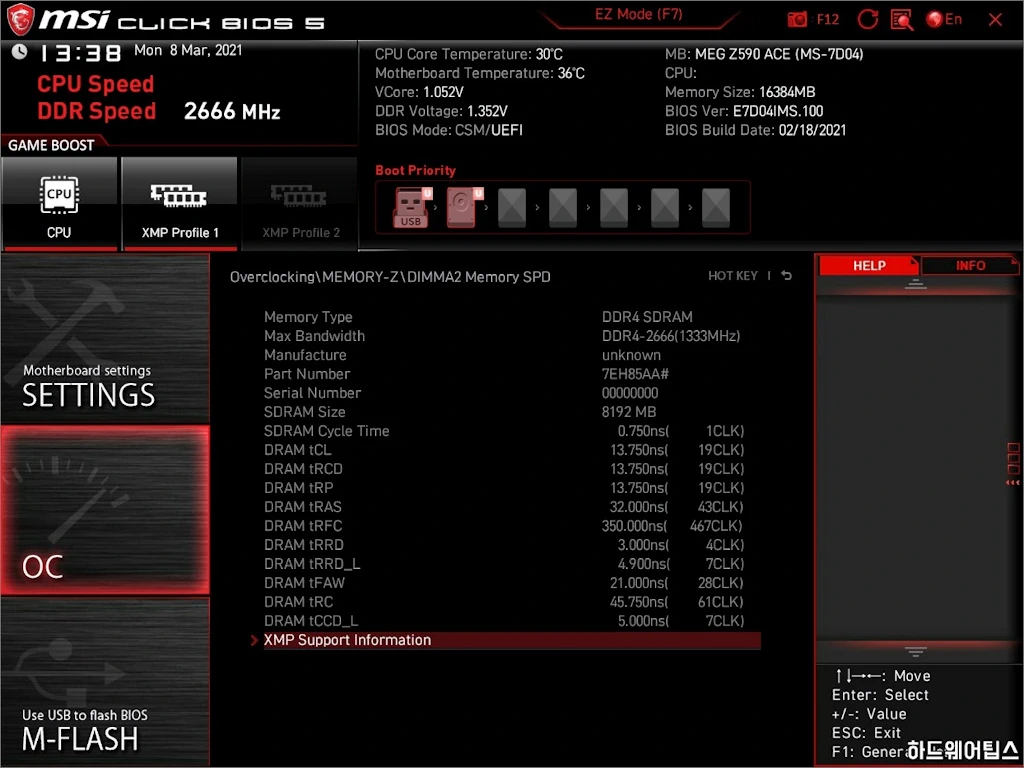Select the USB device in Boot Priority
Viewport: 1024px width, 768px height.
click(411, 208)
